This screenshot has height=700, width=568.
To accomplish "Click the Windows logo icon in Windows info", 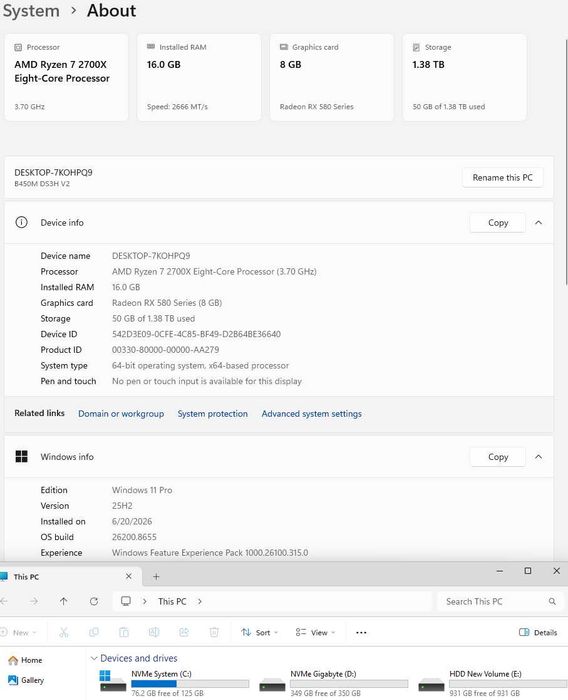I will (21, 456).
